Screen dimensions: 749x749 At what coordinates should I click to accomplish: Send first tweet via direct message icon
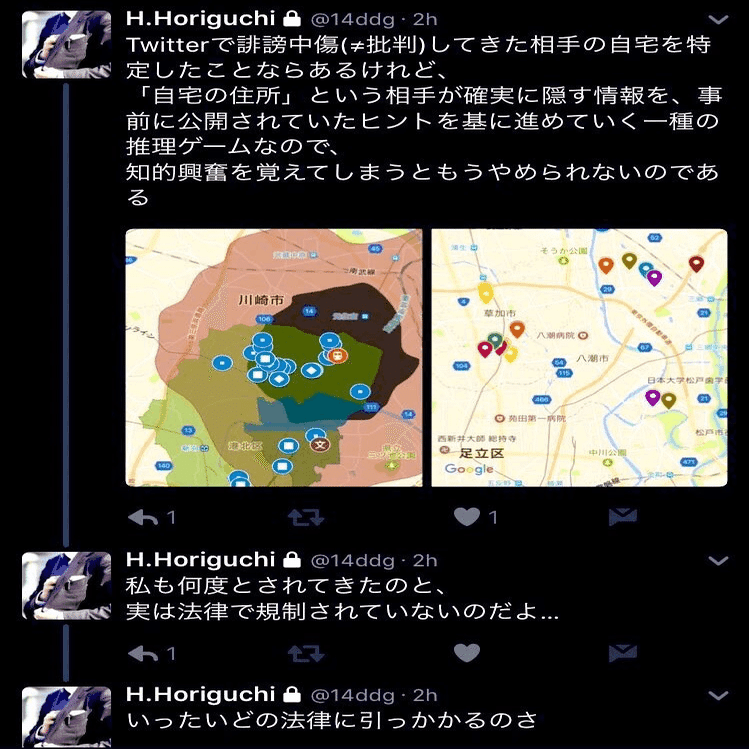pyautogui.click(x=623, y=517)
